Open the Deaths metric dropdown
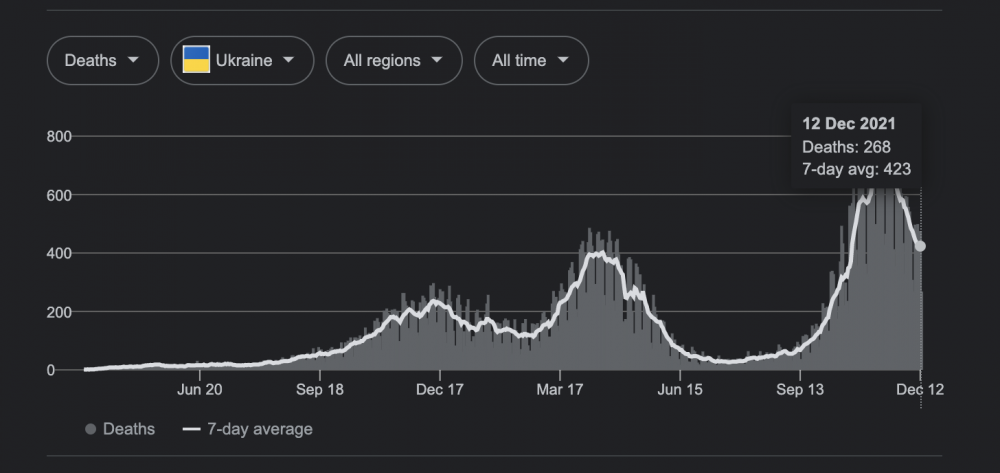This screenshot has height=473, width=1000. (x=102, y=61)
